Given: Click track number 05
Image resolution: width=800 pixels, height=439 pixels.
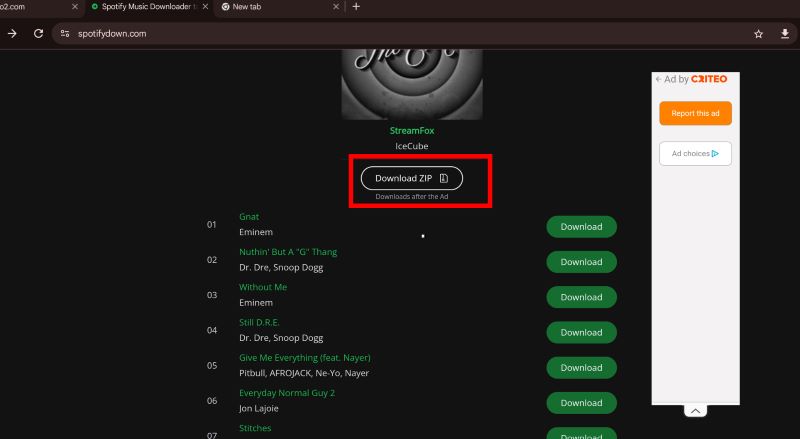Looking at the screenshot, I should point(212,365).
